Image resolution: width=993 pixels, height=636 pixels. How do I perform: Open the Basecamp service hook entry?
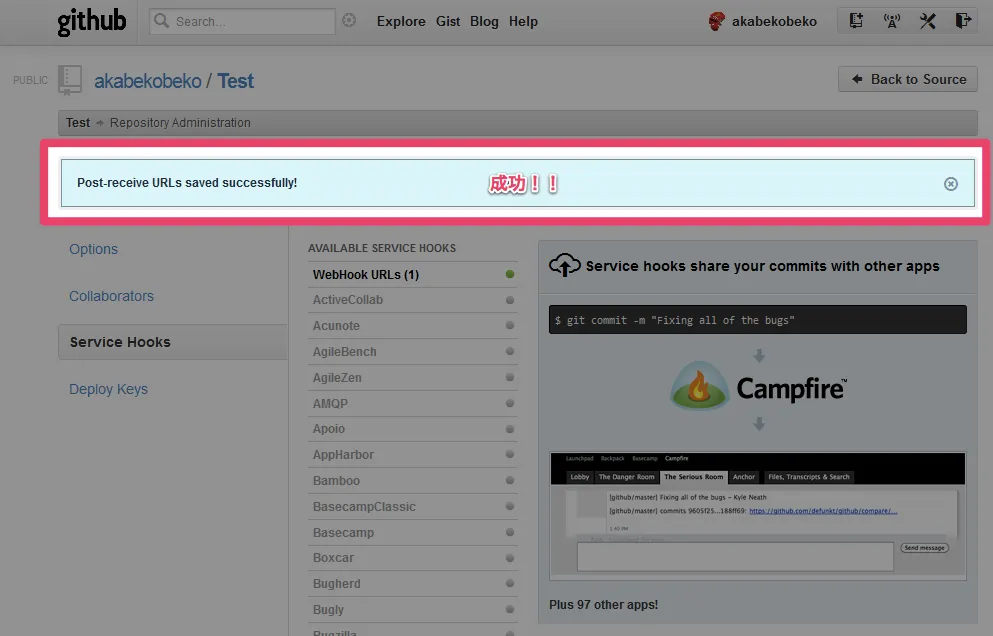[343, 533]
